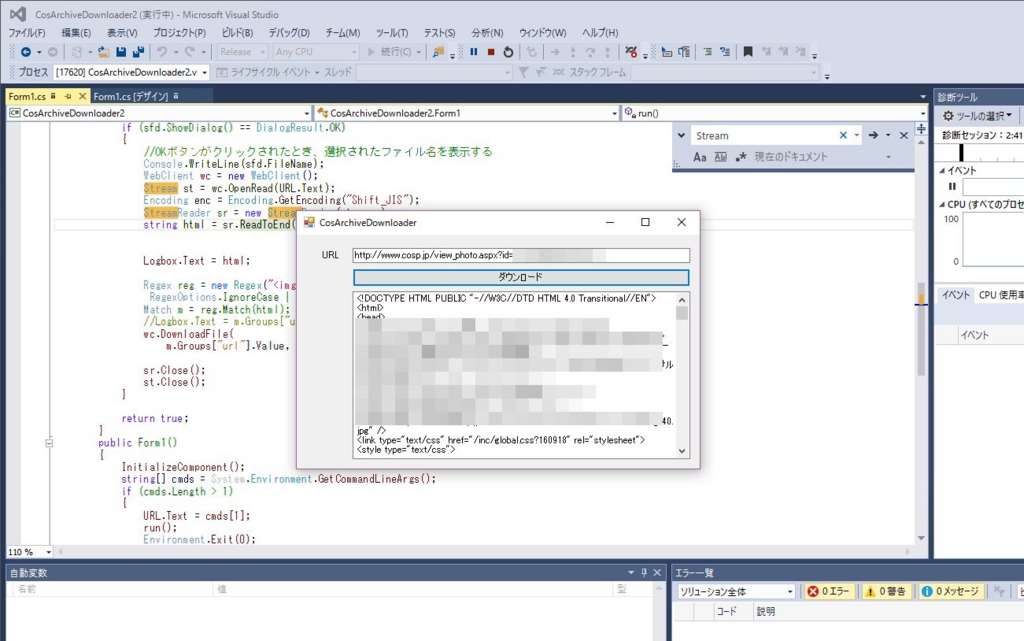Open the CosArchiveDownloader2 project scope dropdown
This screenshot has width=1024, height=641.
pos(159,113)
